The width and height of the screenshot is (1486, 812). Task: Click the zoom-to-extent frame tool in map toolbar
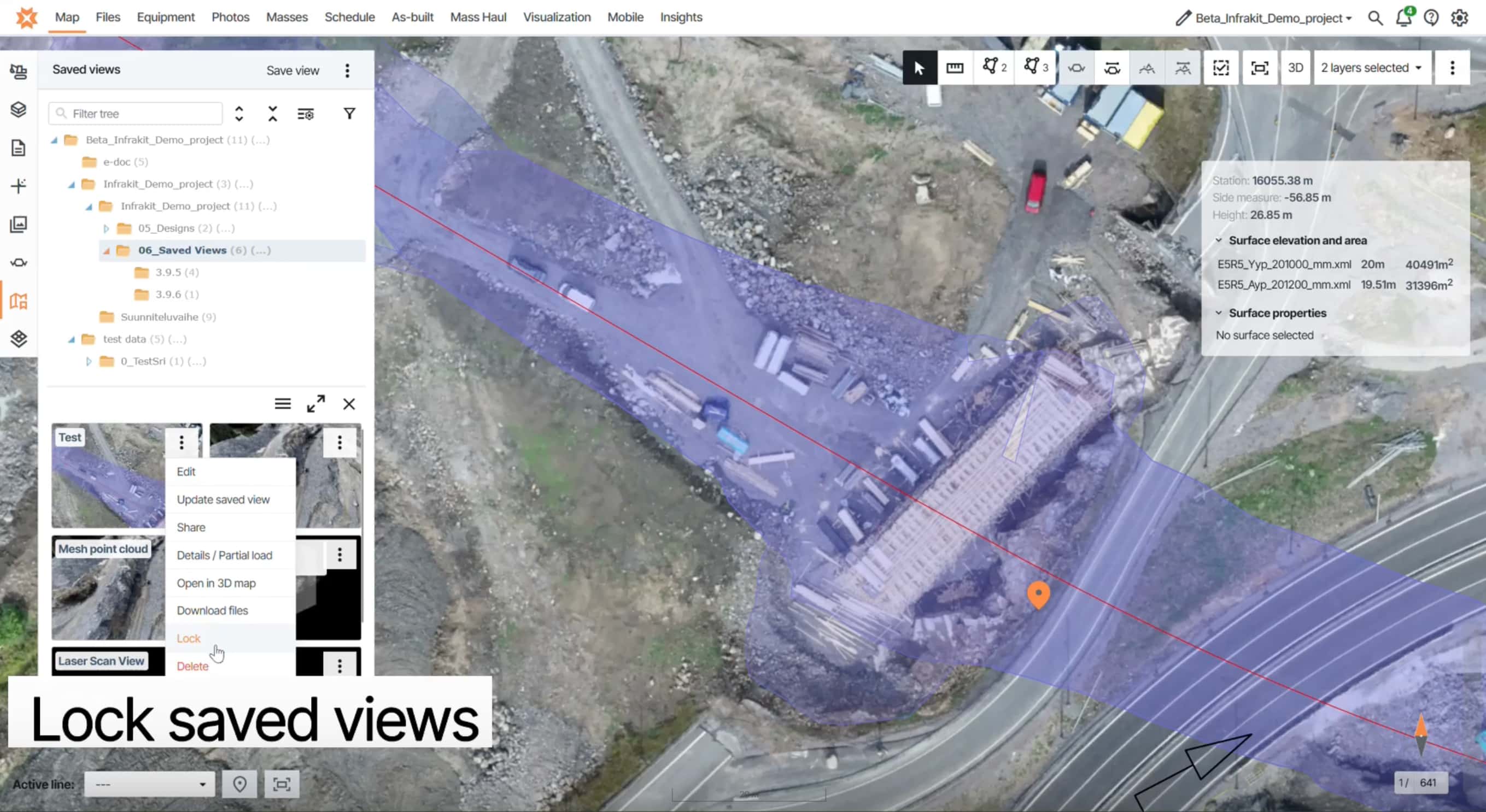(1259, 68)
